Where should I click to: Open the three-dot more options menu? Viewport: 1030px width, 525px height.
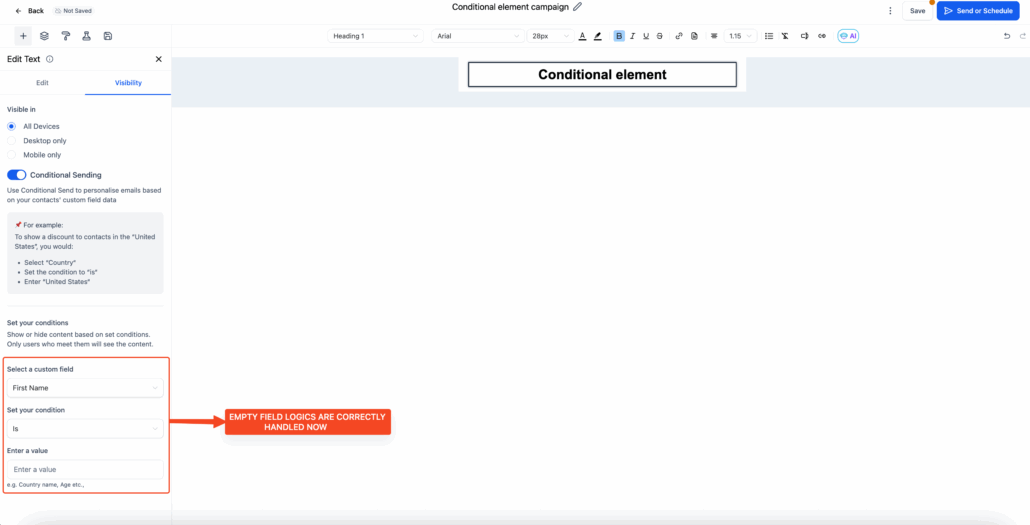[x=890, y=10]
